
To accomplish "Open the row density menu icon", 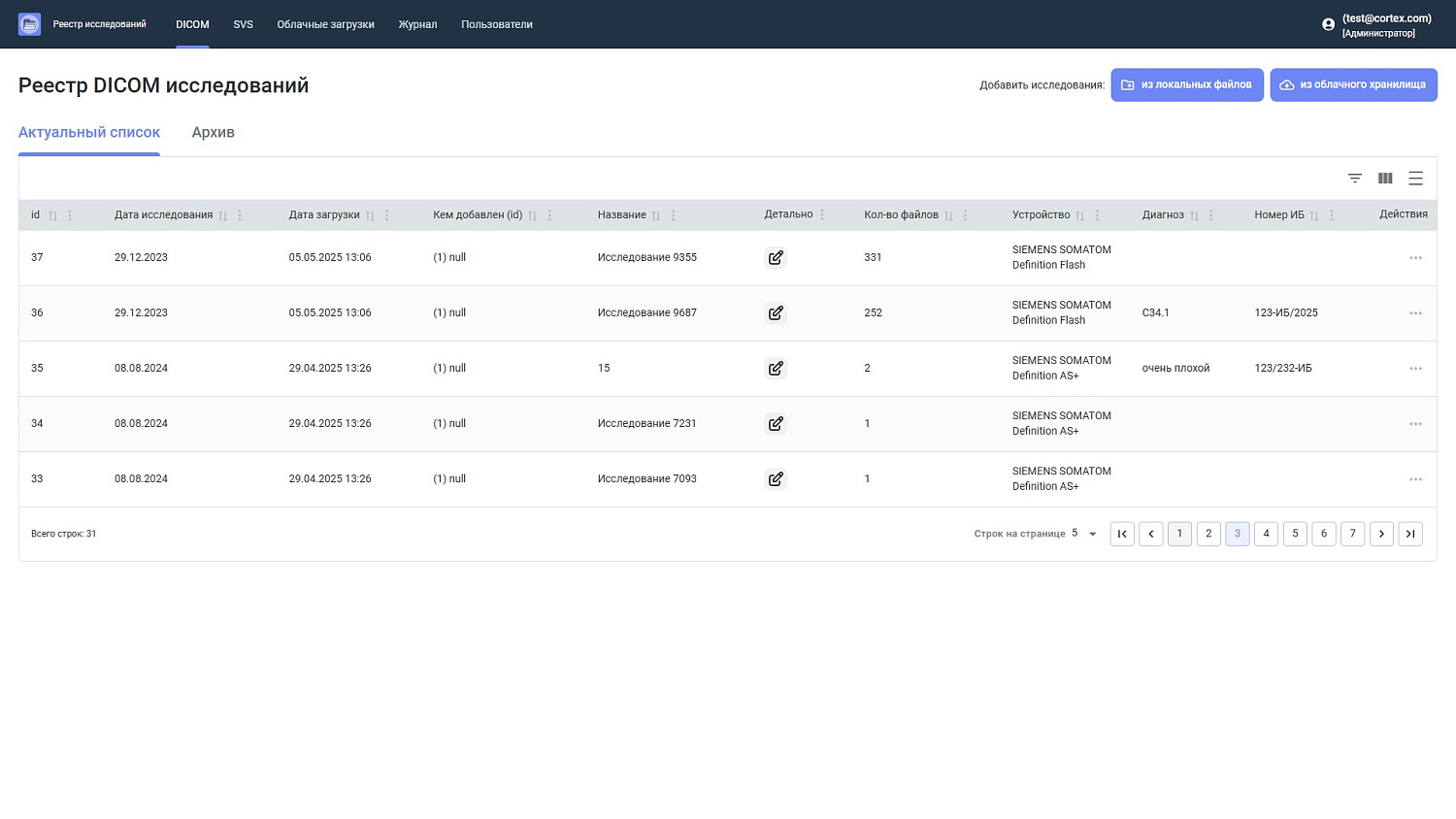I will [x=1415, y=178].
